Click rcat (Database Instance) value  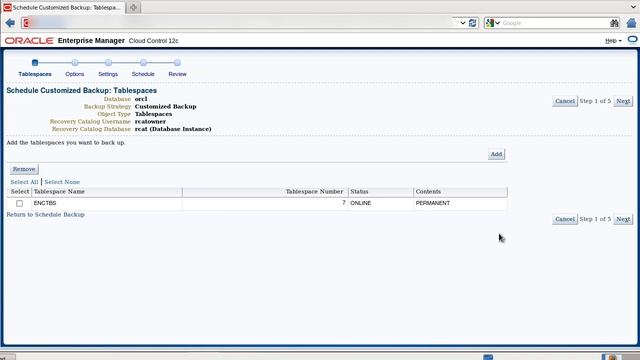(173, 129)
